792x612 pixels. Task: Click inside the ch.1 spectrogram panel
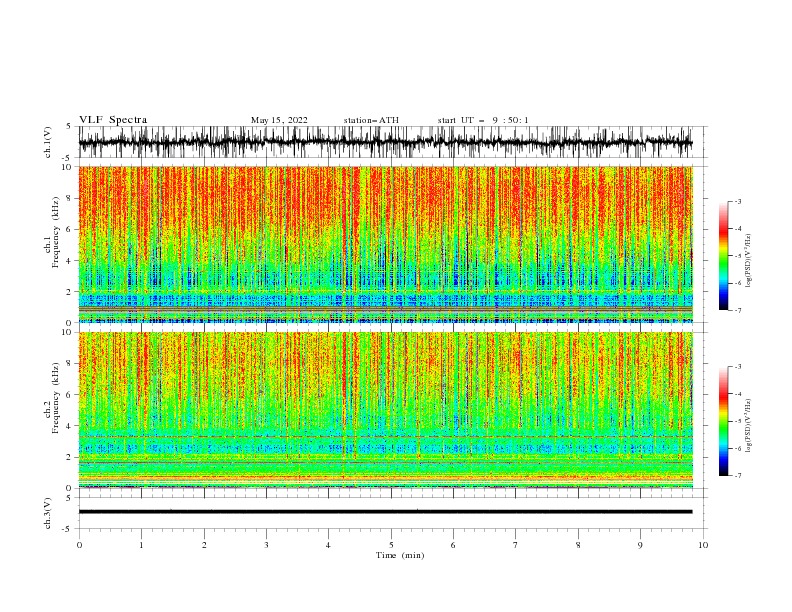[x=385, y=244]
